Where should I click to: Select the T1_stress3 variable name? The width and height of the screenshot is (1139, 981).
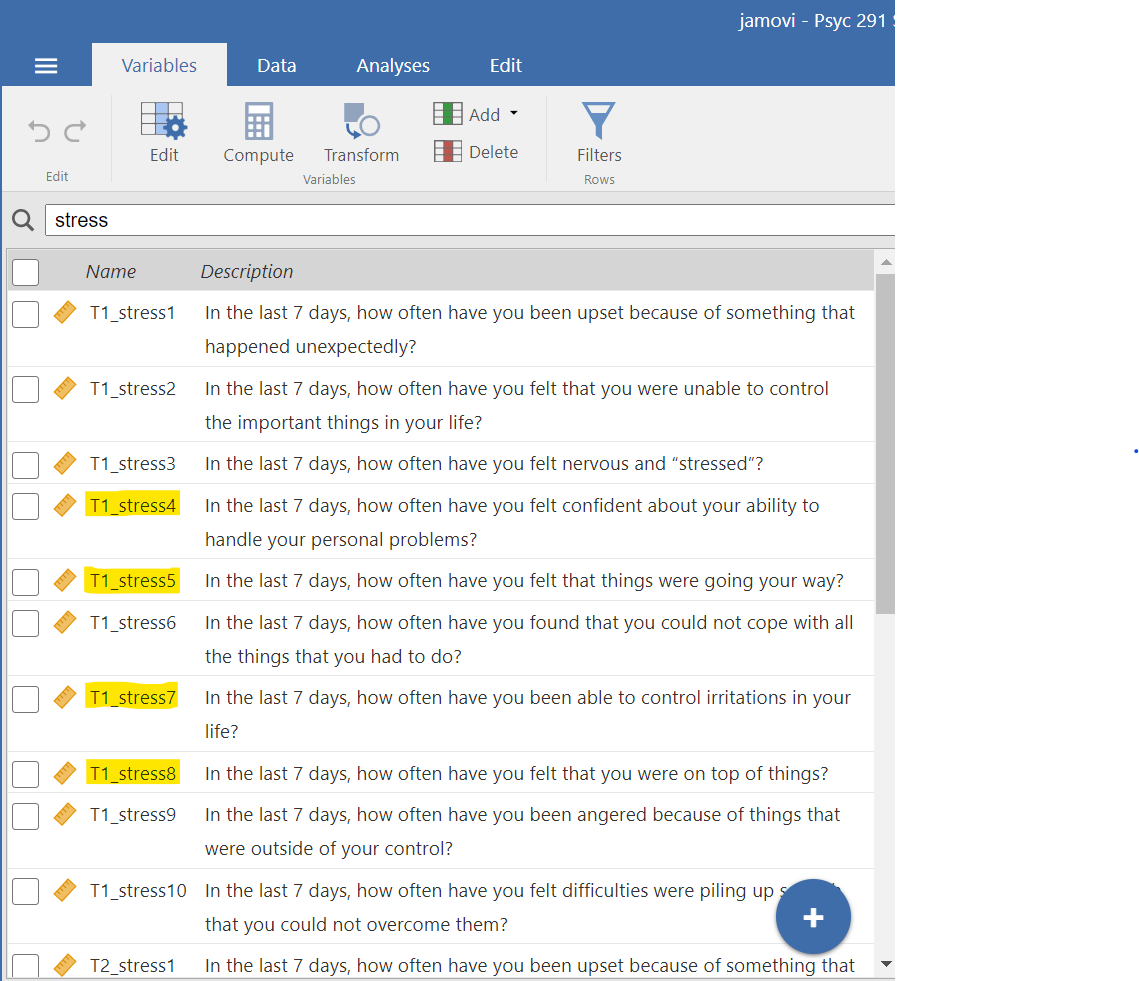pos(133,464)
